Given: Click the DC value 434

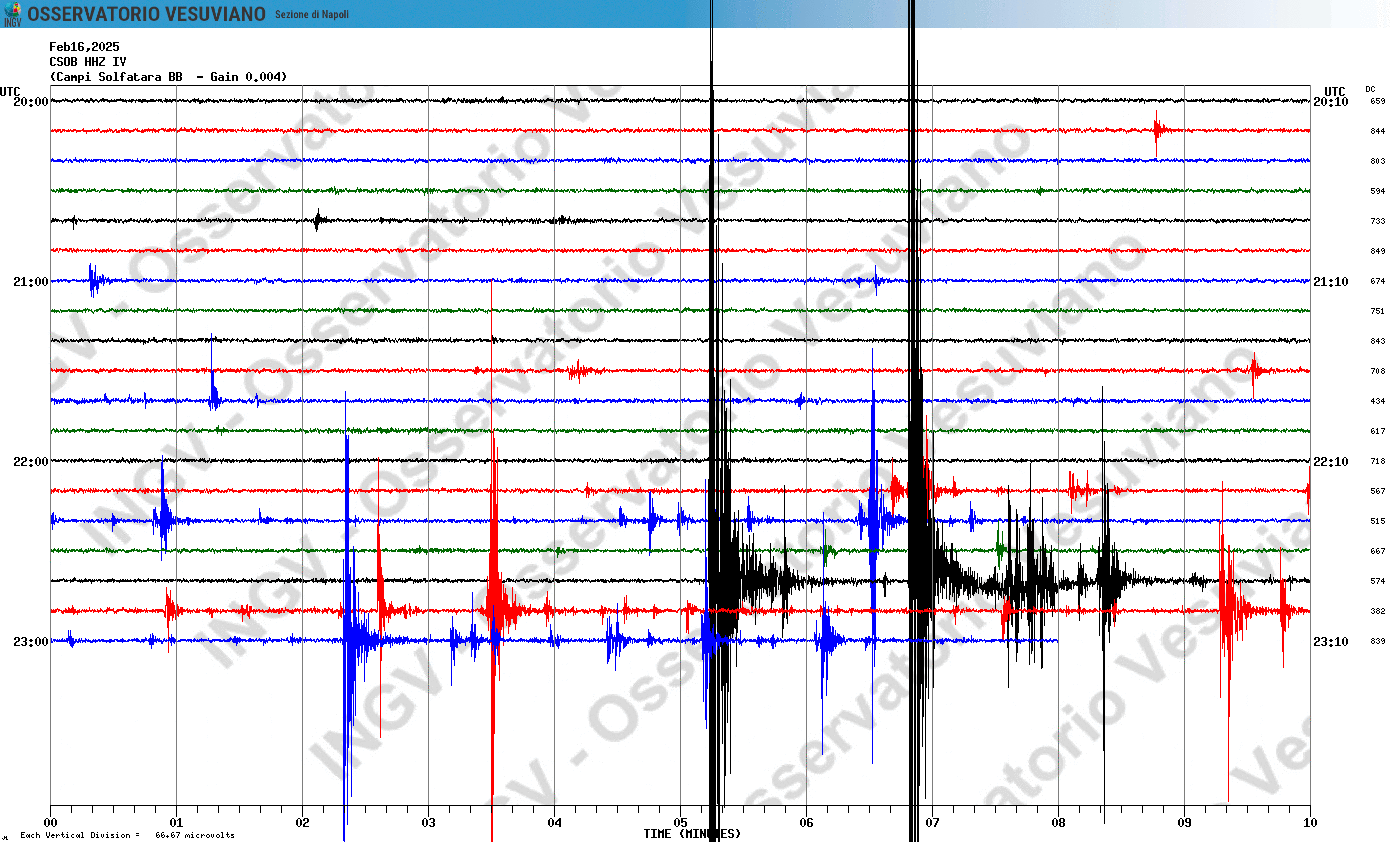Looking at the screenshot, I should [1377, 401].
